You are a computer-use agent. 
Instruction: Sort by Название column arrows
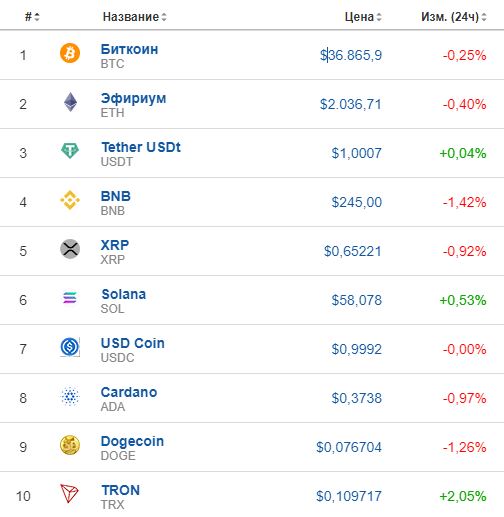coord(164,17)
